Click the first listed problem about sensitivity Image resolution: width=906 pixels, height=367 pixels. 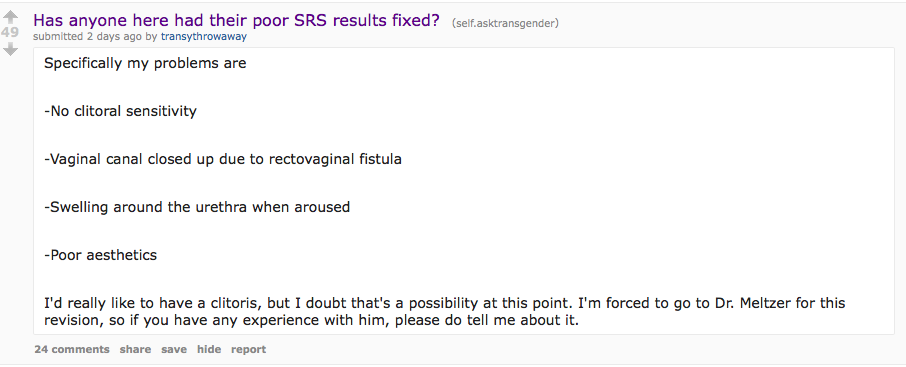click(120, 111)
